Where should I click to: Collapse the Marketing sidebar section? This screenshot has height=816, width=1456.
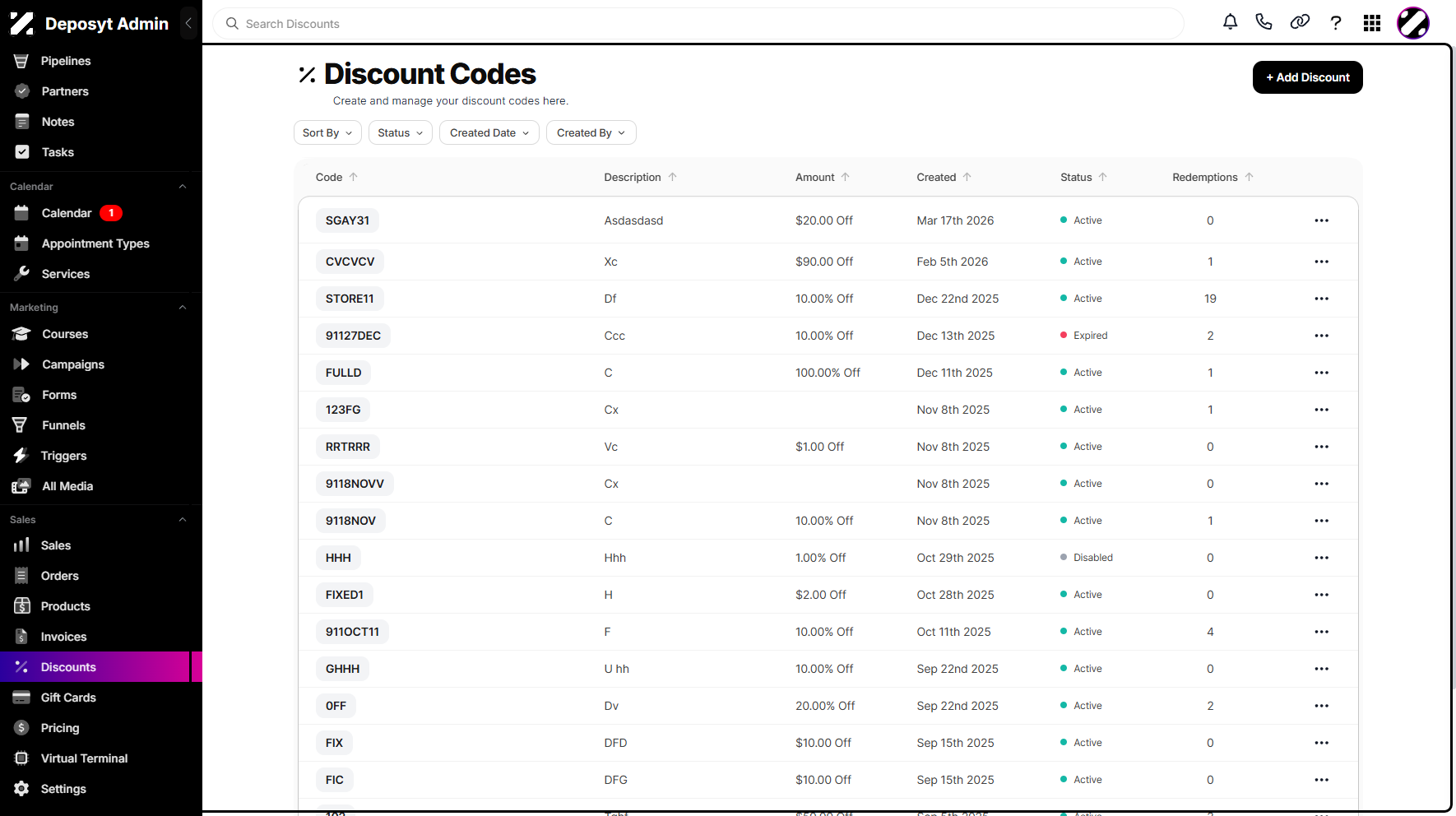(x=183, y=308)
